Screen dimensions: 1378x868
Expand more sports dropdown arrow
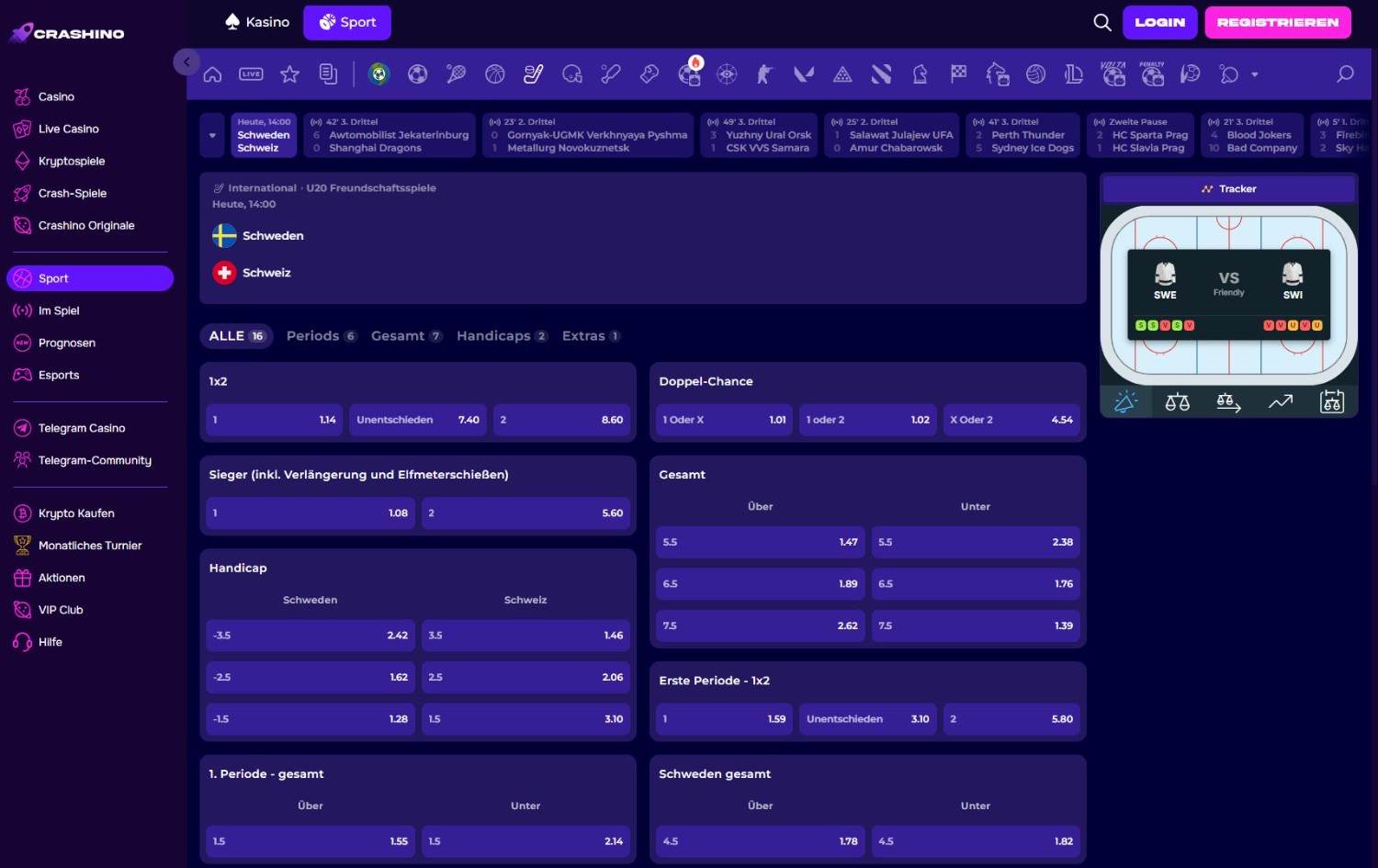[1255, 74]
